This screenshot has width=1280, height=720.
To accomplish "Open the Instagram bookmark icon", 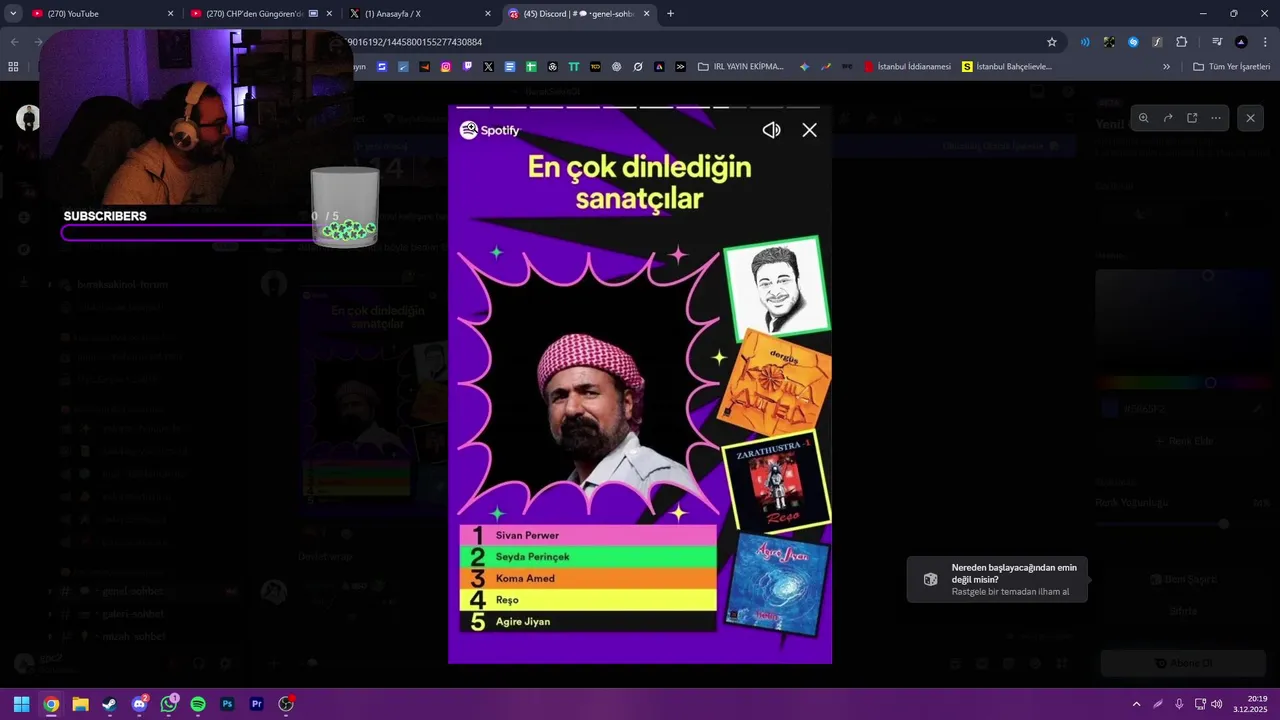I will coord(446,67).
